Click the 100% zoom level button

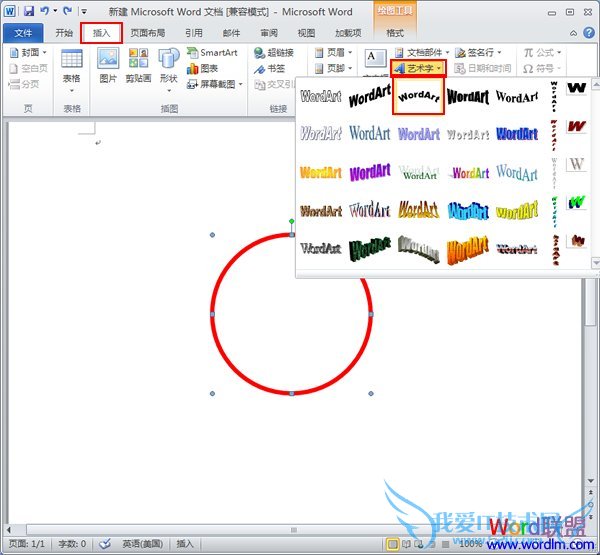[470, 544]
